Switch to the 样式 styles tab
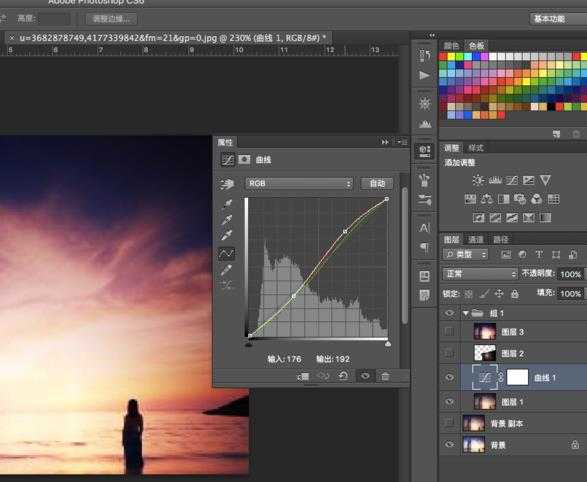 click(x=476, y=148)
